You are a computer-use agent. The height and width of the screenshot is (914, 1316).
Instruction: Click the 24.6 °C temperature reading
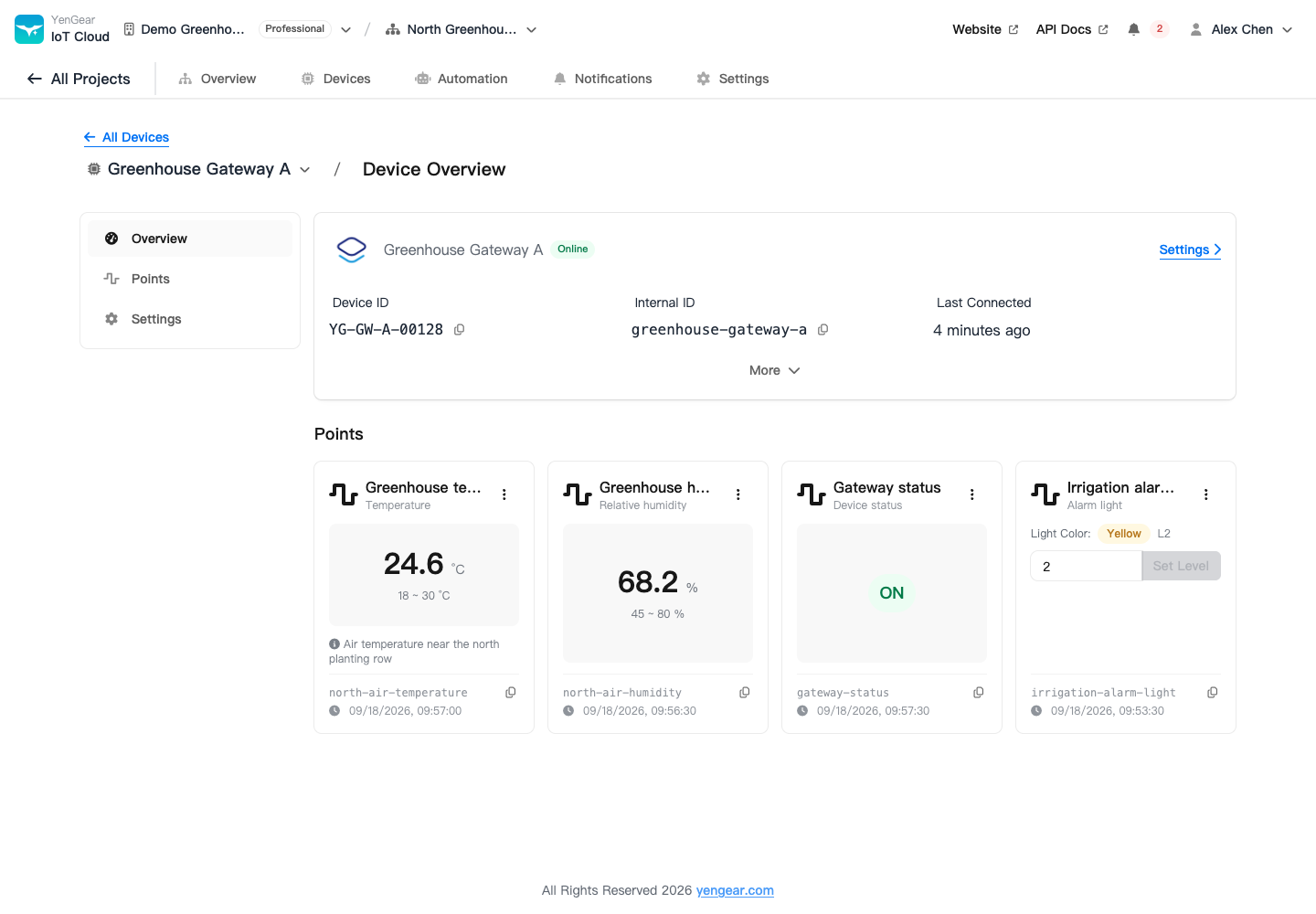pos(424,565)
